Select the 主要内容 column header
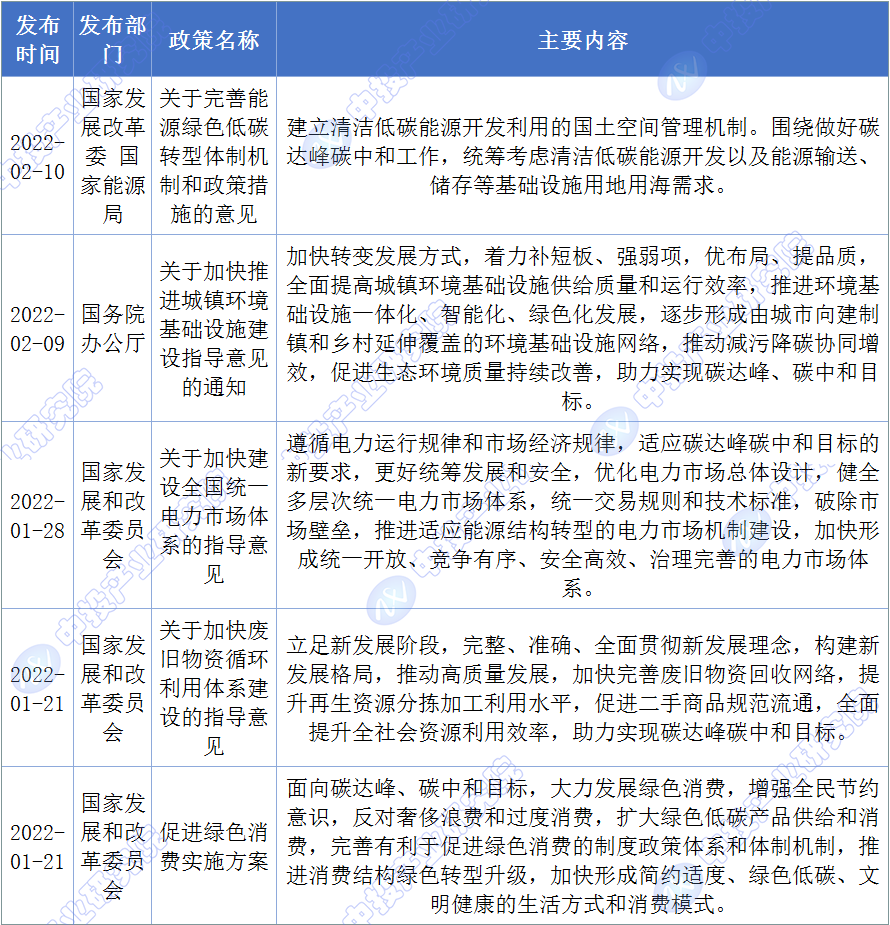Screen dimensions: 890x925 582,40
